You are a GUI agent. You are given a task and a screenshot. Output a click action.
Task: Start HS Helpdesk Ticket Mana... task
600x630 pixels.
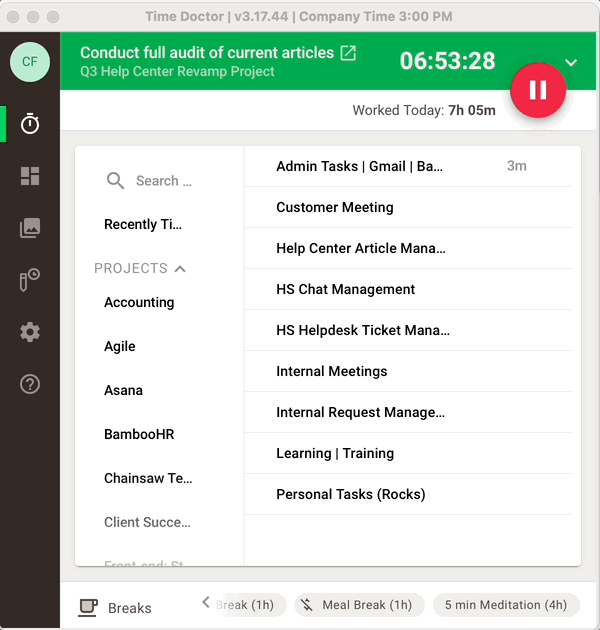[x=409, y=330]
